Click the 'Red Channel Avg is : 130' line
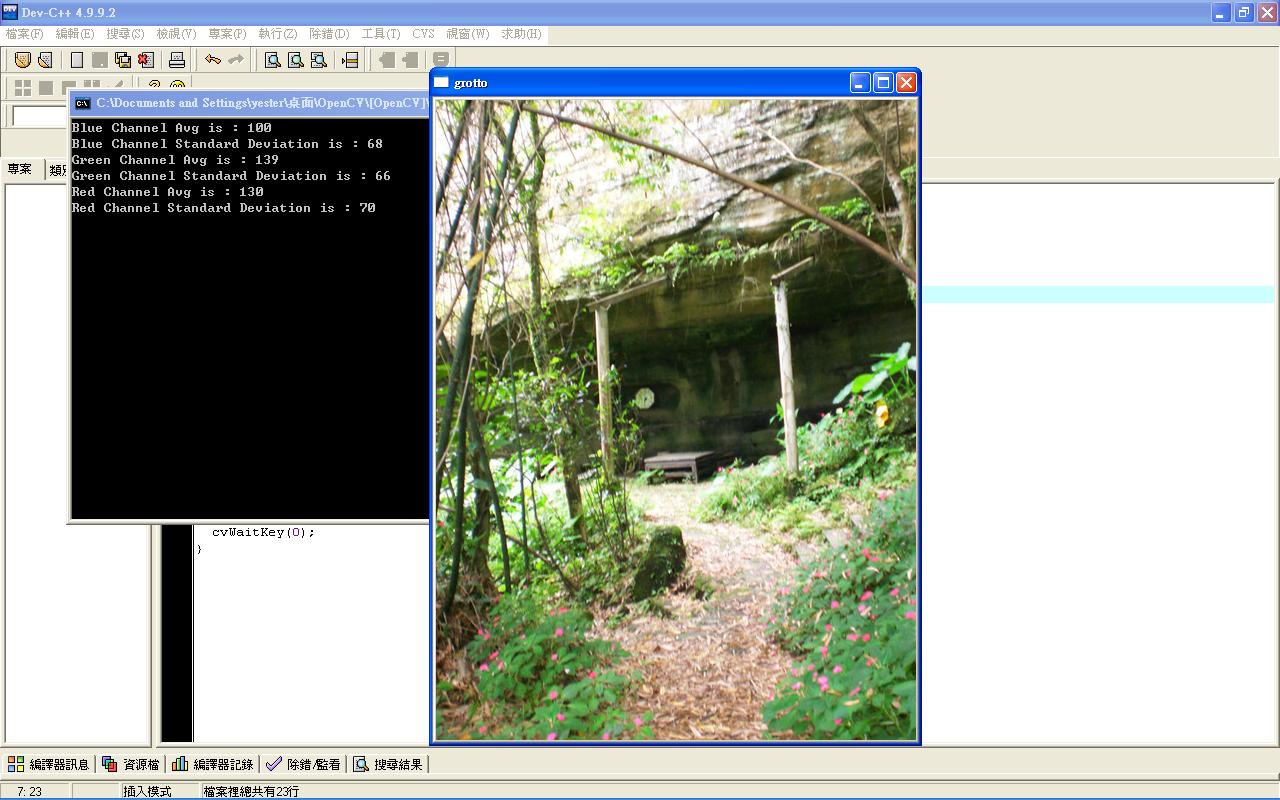Screen dimensions: 1280x800 pyautogui.click(x=168, y=192)
